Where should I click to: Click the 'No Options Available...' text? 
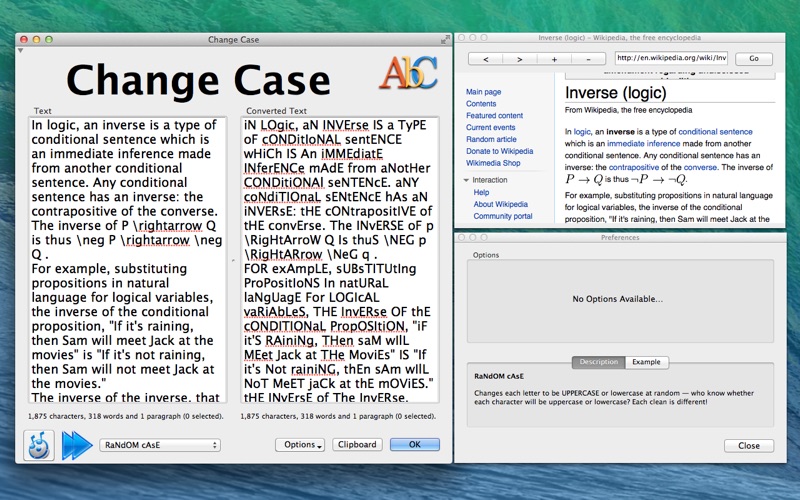point(617,299)
